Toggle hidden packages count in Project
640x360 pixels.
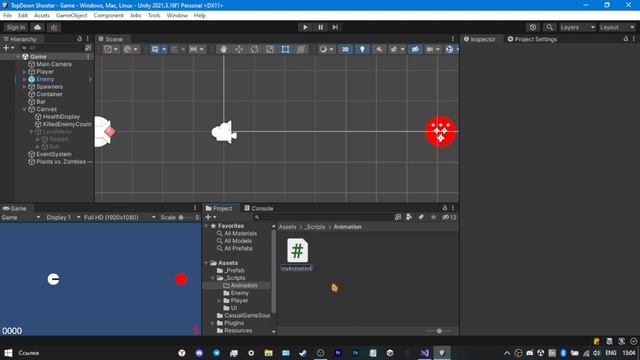[449, 217]
